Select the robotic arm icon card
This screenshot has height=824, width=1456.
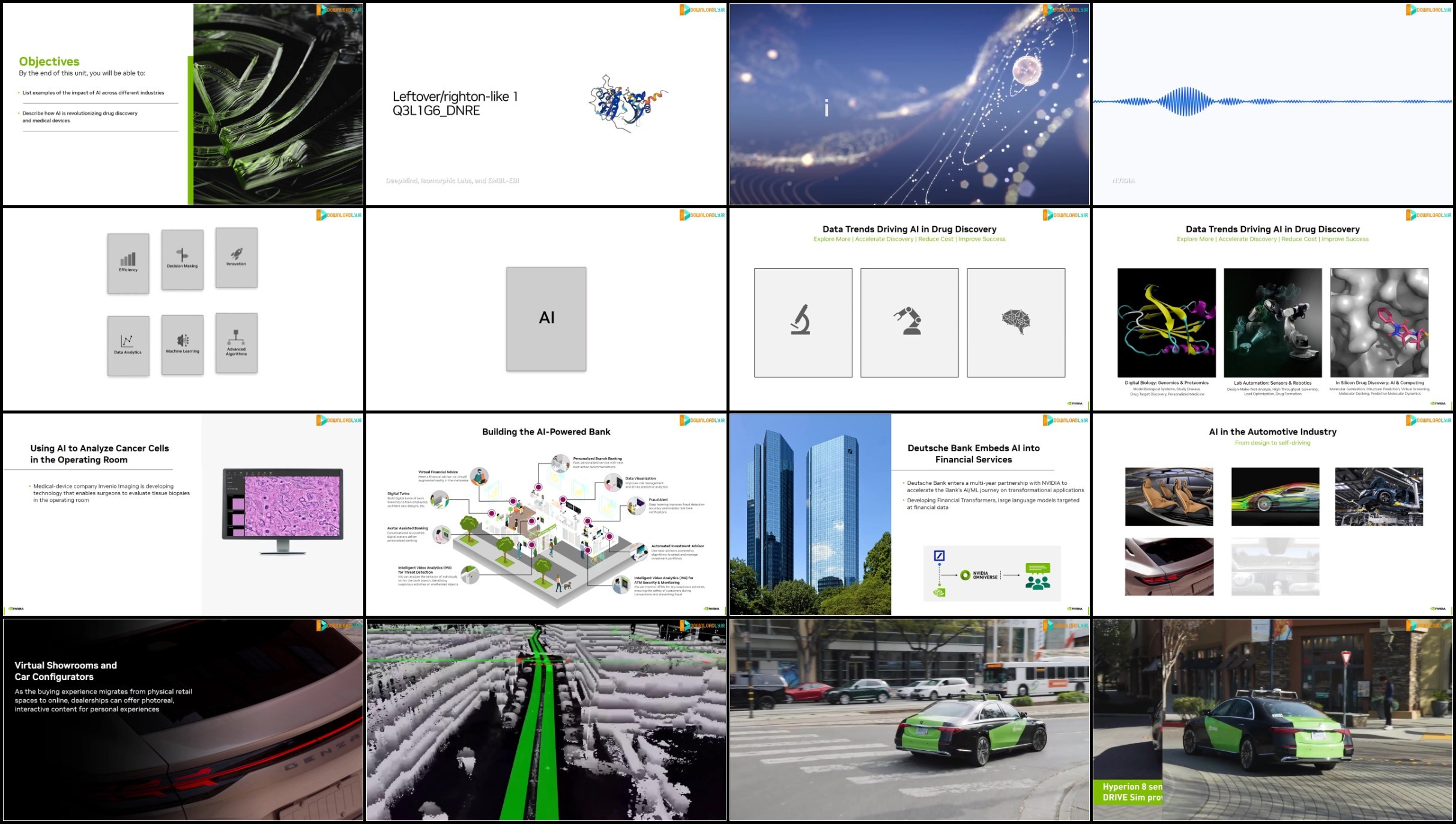tap(910, 323)
